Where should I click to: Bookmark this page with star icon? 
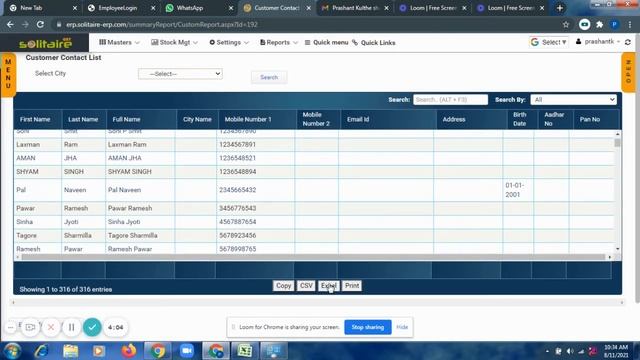click(x=566, y=24)
